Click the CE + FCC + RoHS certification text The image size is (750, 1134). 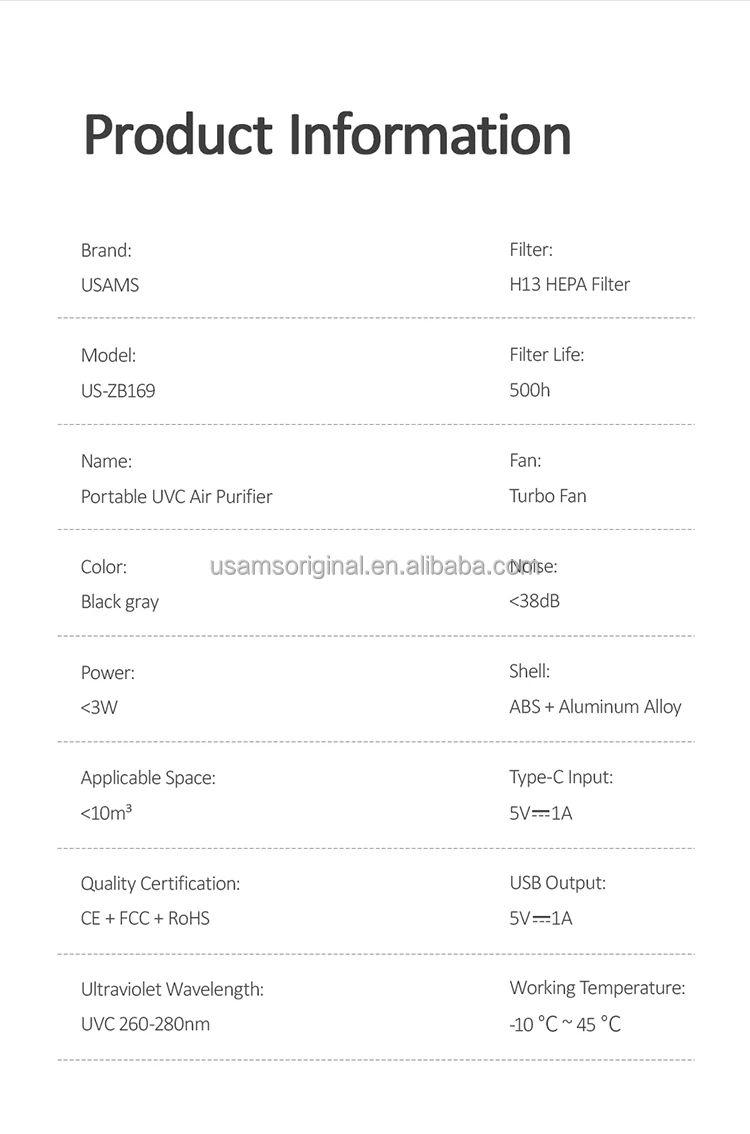(145, 918)
